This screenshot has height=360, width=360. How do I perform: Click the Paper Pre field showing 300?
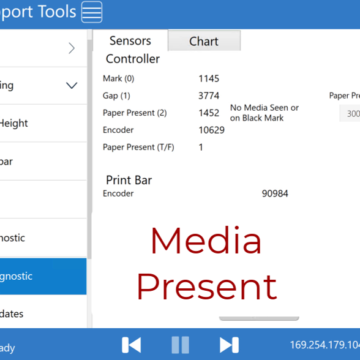click(350, 114)
